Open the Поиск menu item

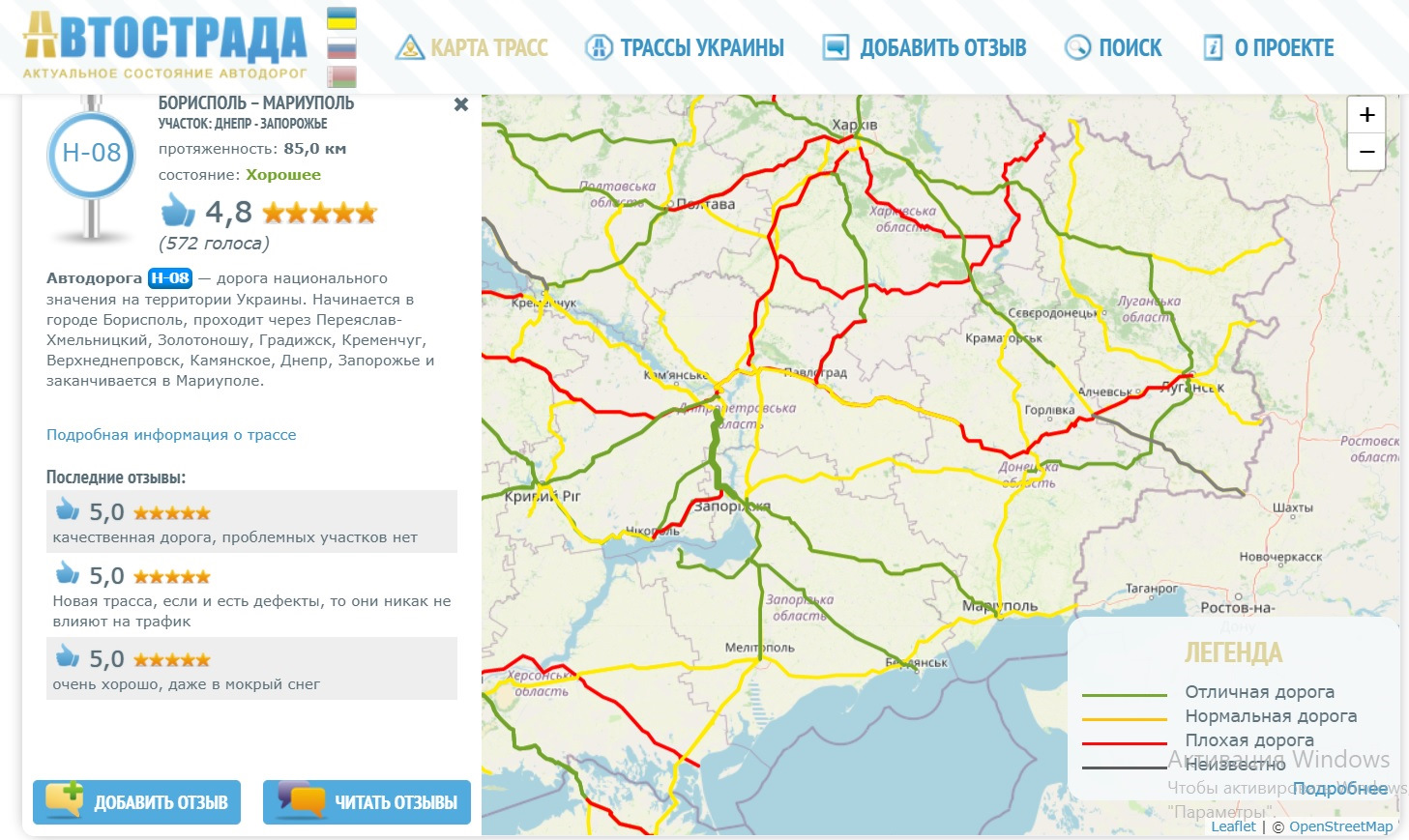tap(1113, 47)
